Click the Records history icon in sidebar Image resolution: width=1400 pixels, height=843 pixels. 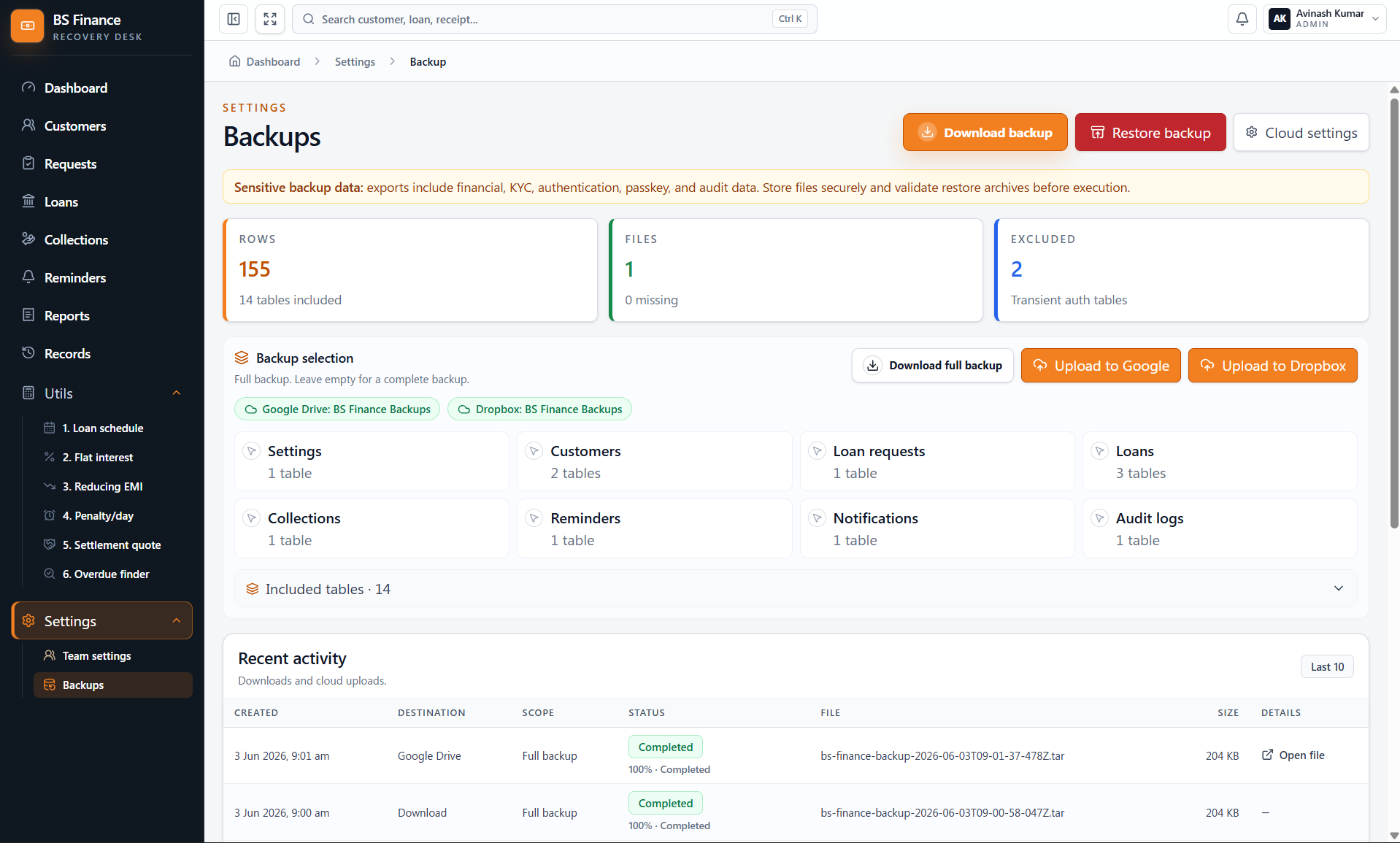pos(28,353)
